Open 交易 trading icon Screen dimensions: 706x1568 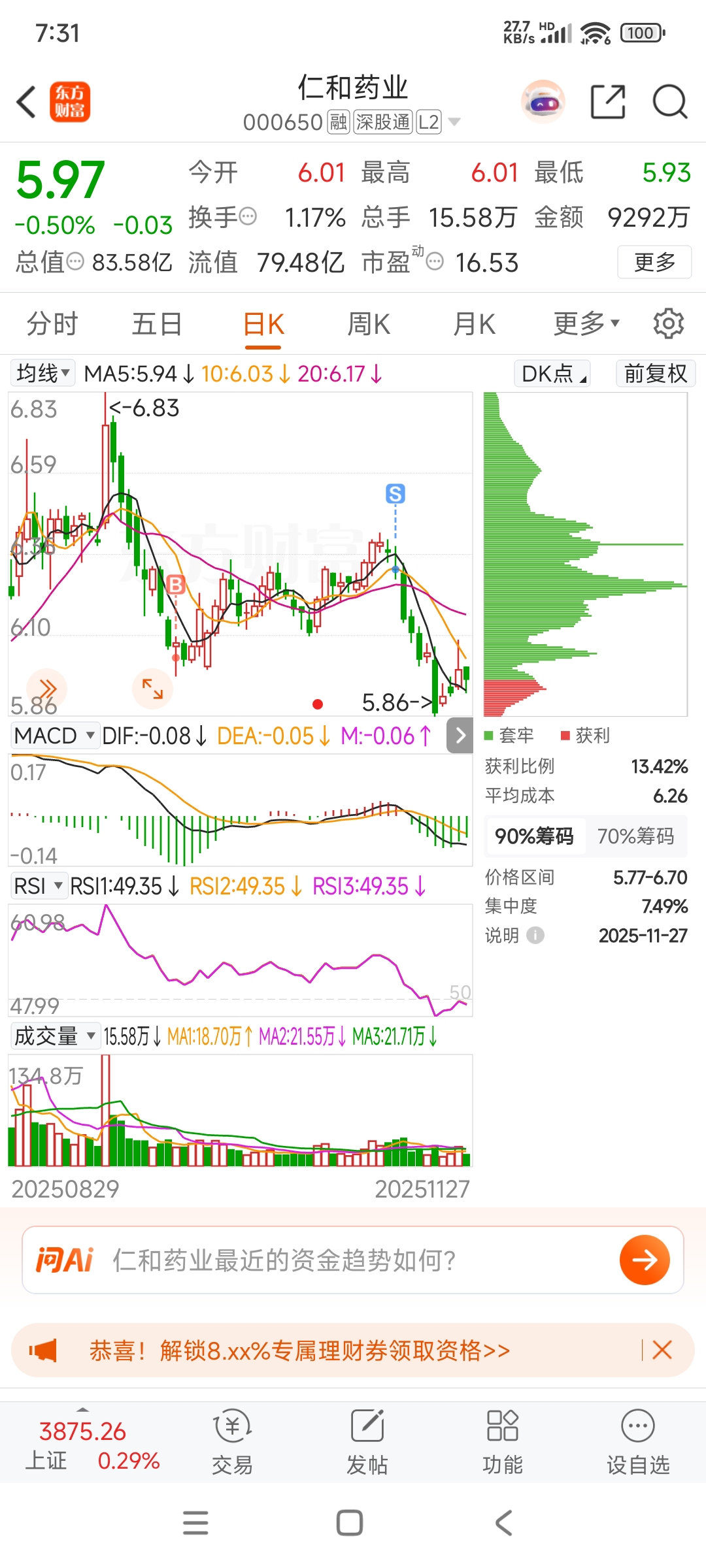232,1443
